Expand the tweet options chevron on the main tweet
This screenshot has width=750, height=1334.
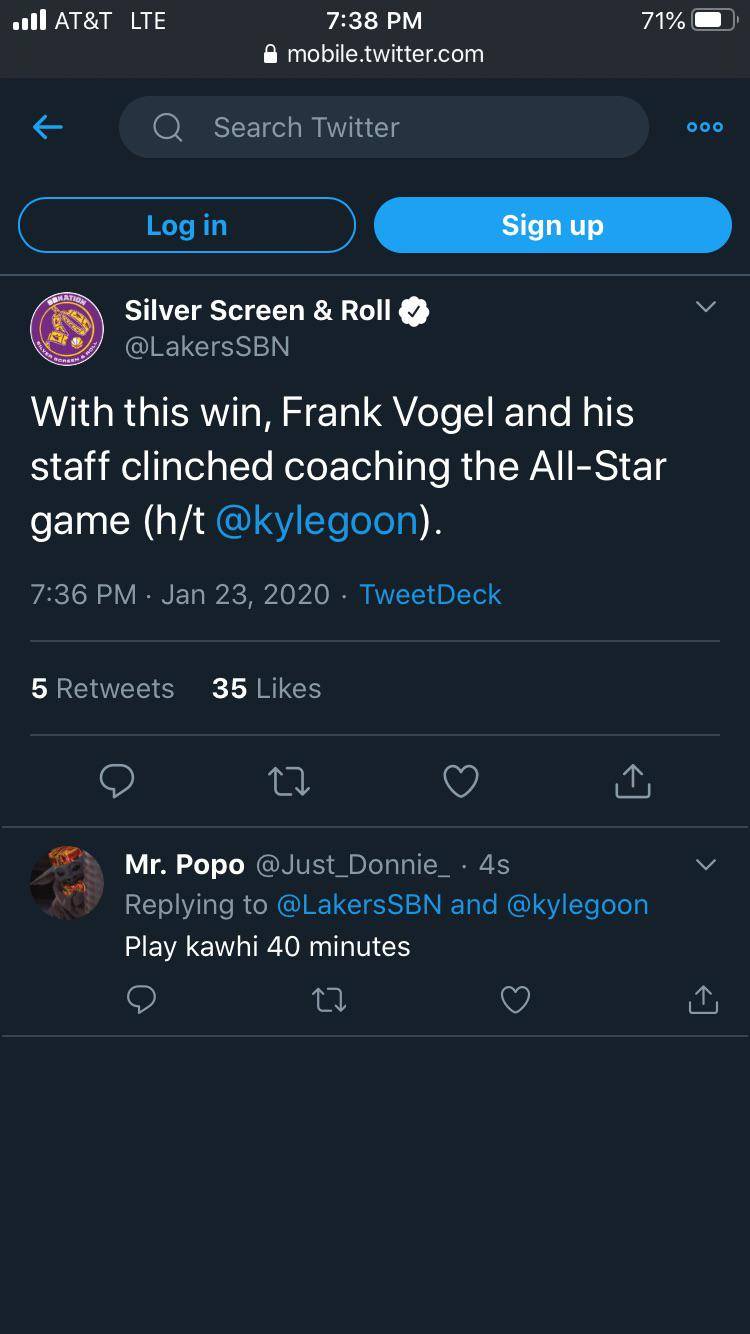[706, 307]
